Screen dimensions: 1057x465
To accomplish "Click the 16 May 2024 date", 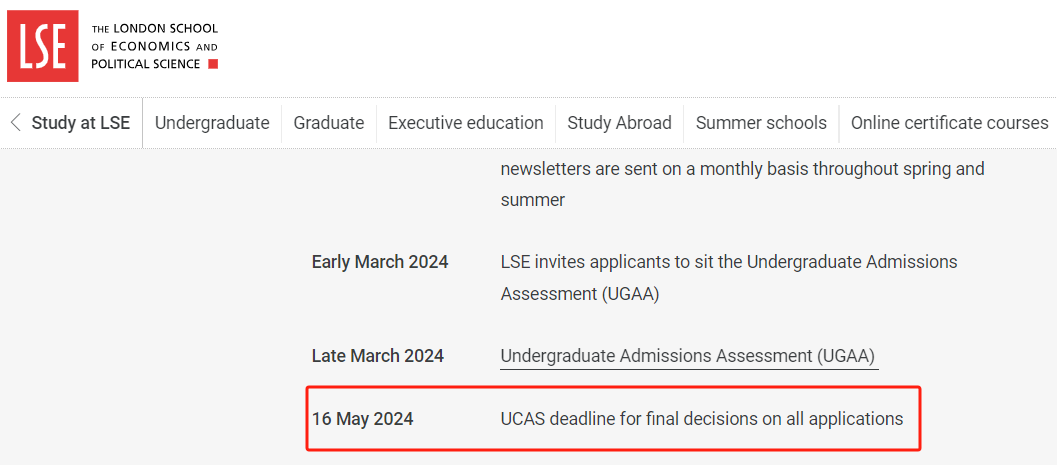I will point(363,419).
